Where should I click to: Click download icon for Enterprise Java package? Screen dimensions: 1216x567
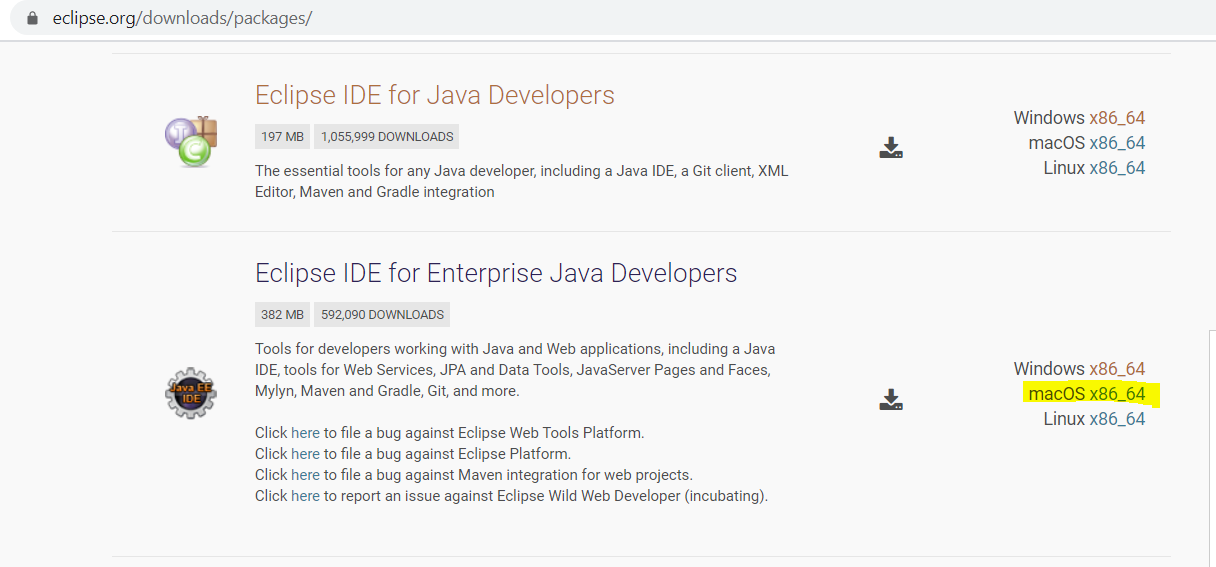coord(891,400)
